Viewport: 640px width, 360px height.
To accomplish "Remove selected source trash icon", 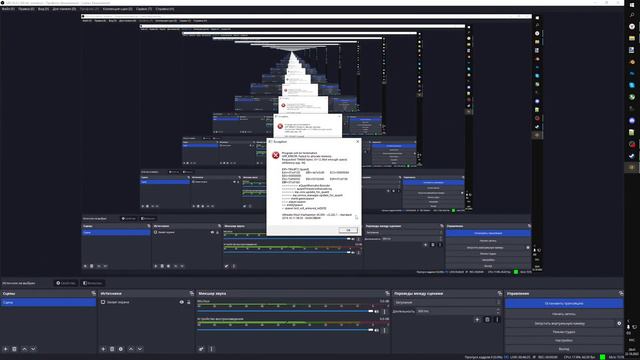I will tap(112, 349).
